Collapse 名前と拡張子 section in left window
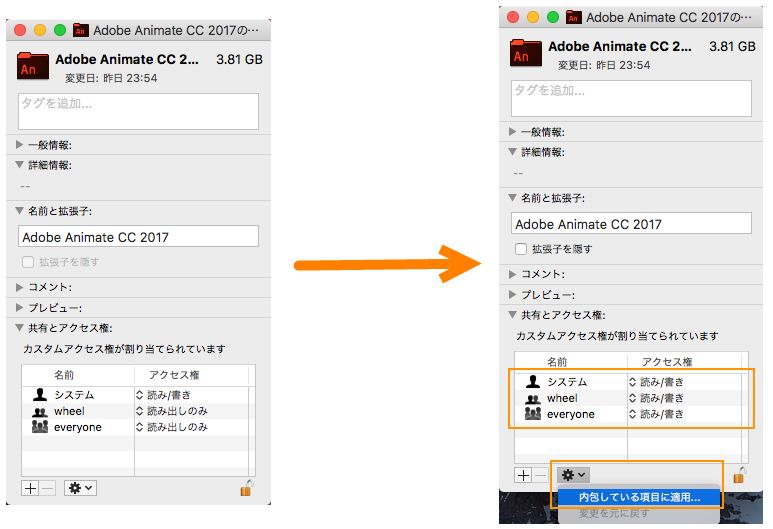The width and height of the screenshot is (773, 529). pyautogui.click(x=19, y=211)
